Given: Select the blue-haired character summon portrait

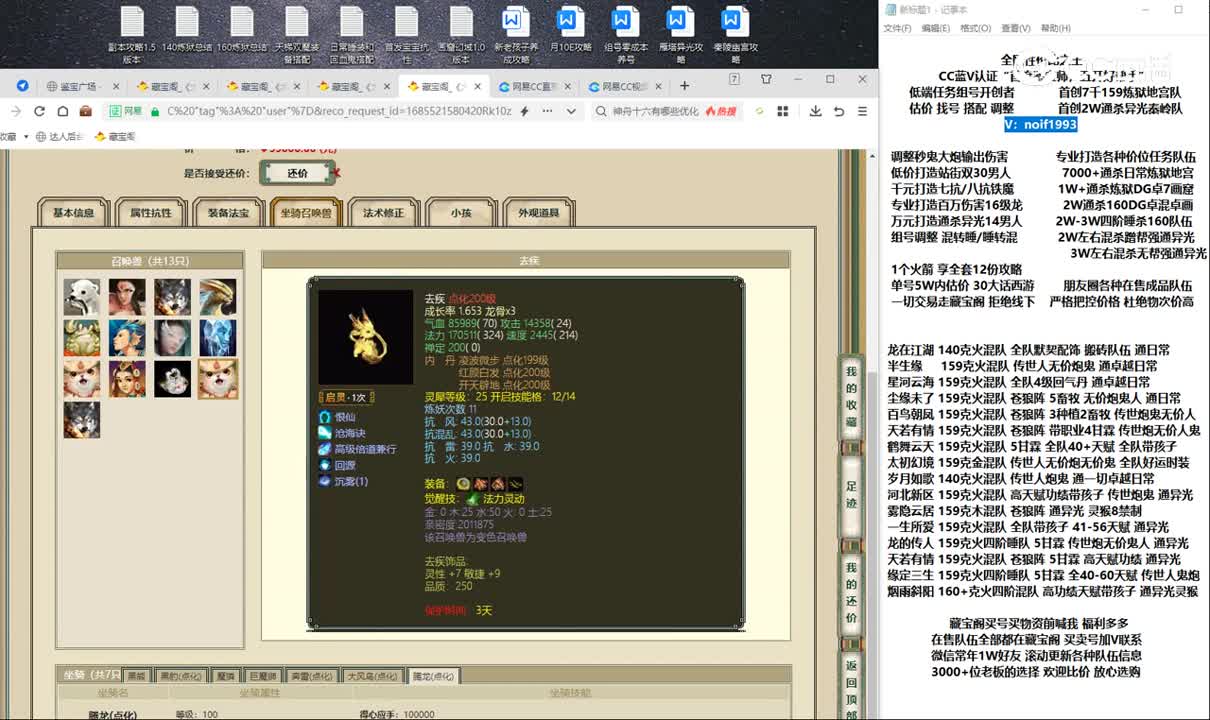Looking at the screenshot, I should (x=127, y=338).
